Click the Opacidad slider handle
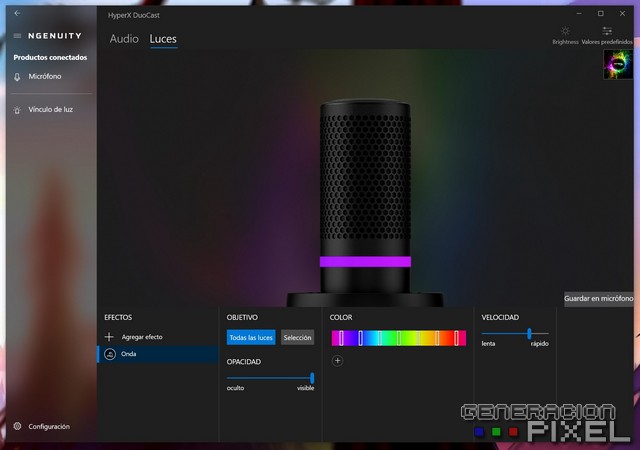 [x=312, y=378]
